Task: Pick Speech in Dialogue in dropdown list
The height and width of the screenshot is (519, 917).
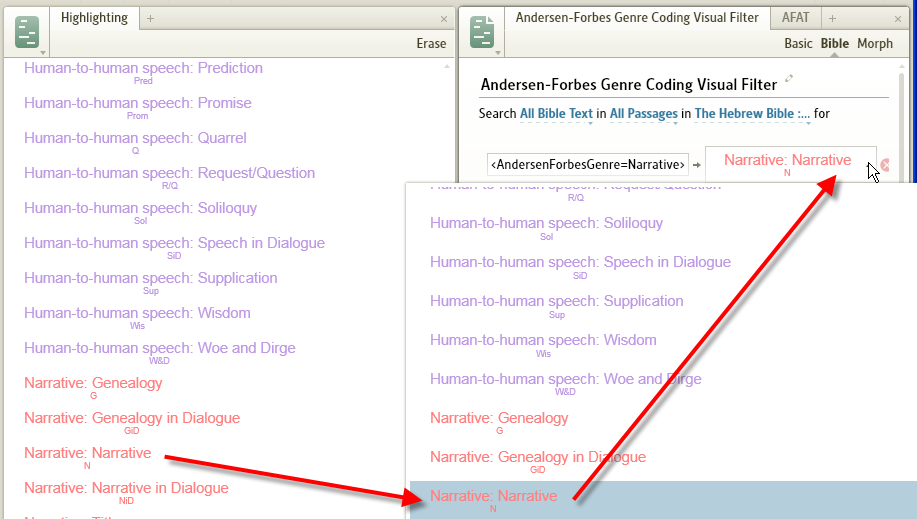Action: (x=580, y=267)
